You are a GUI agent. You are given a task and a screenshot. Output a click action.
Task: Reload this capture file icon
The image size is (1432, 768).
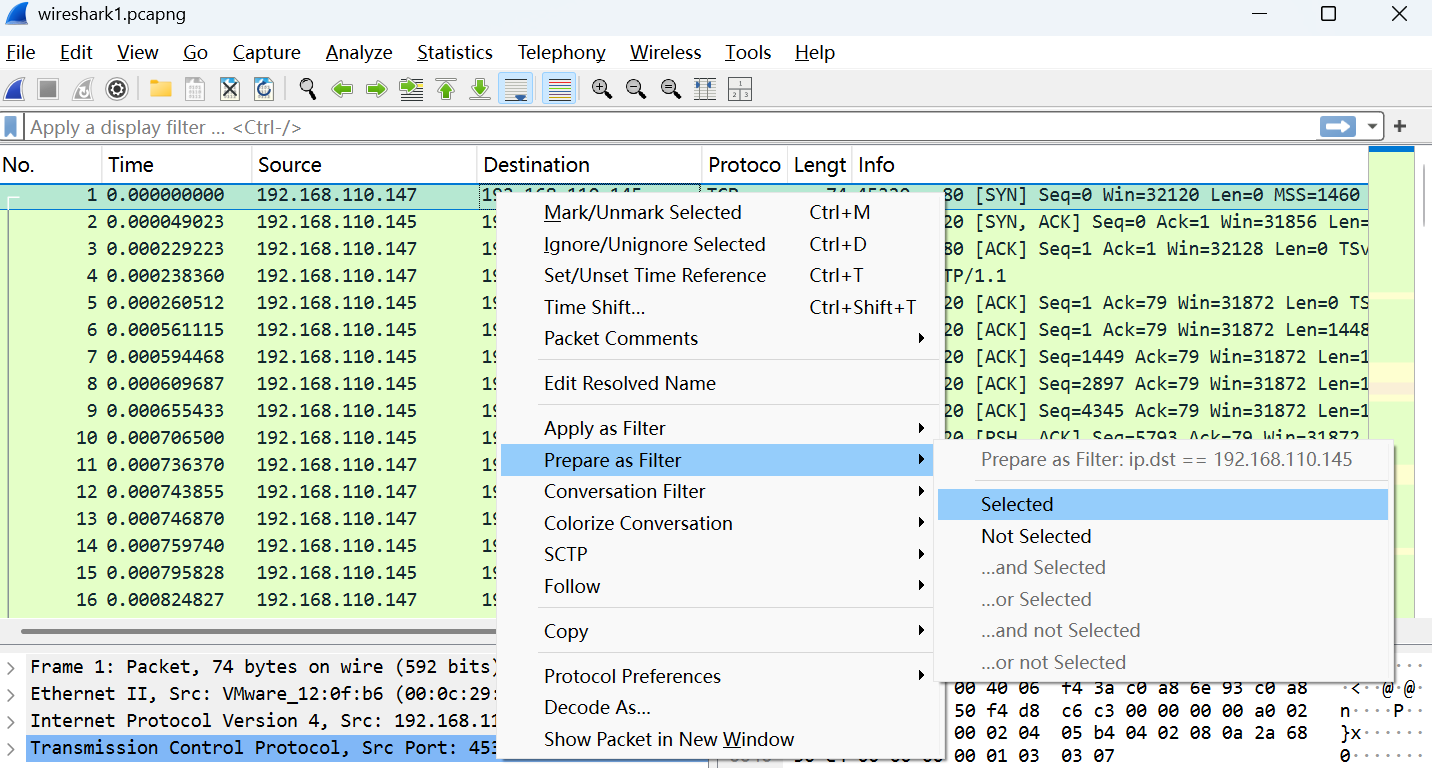(x=264, y=90)
